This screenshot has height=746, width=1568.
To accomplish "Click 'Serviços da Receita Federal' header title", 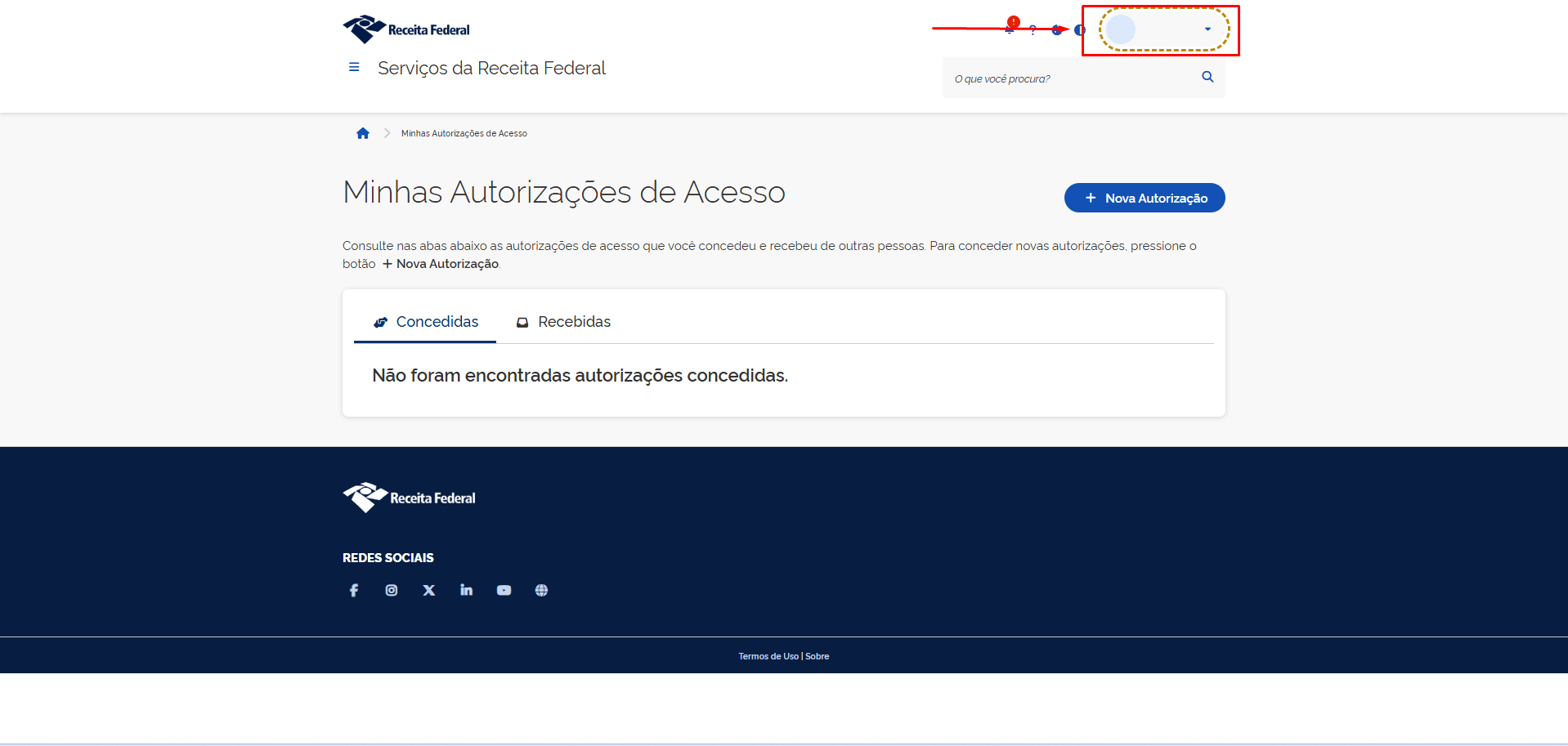I will click(x=491, y=68).
